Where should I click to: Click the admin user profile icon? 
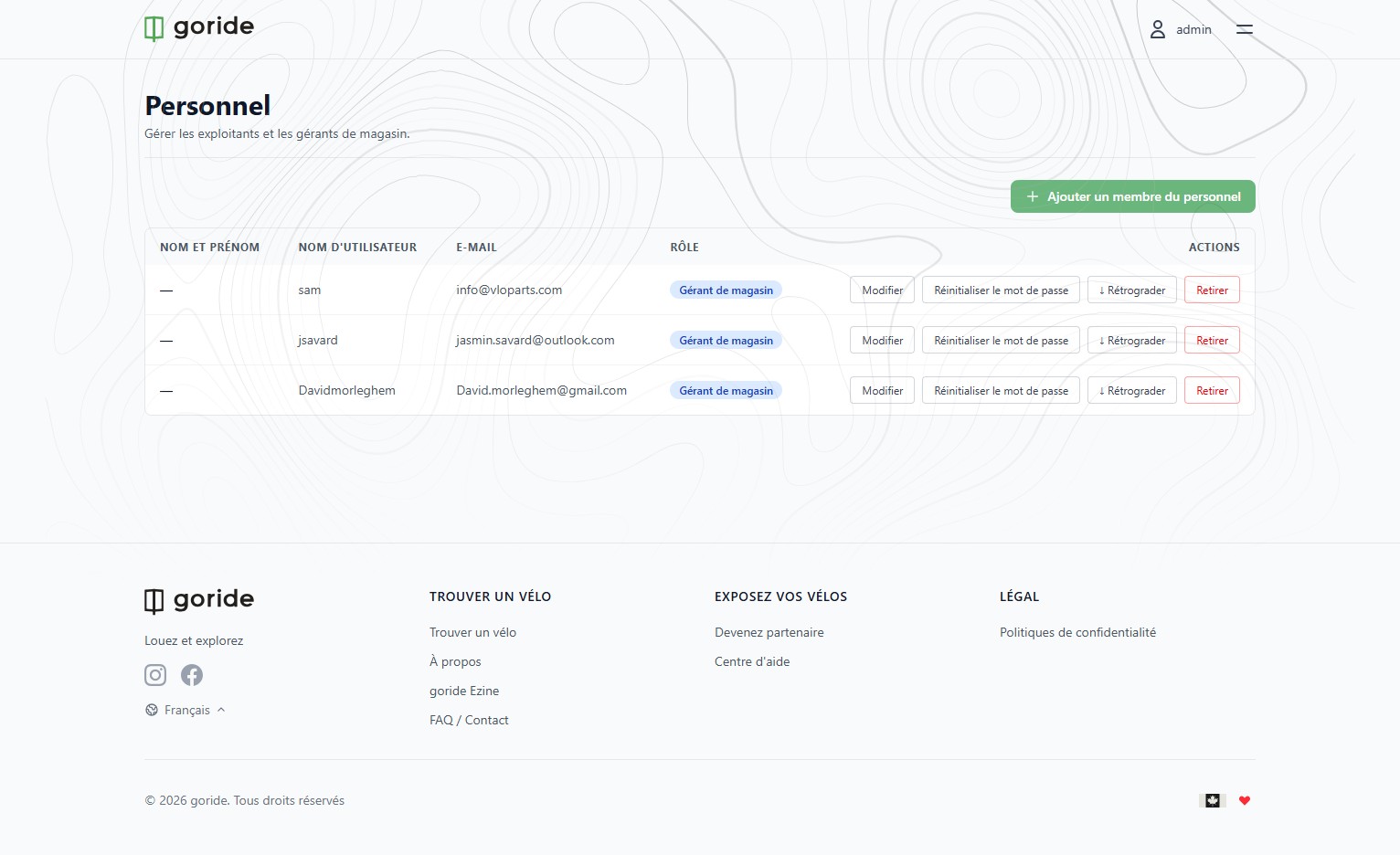point(1157,29)
